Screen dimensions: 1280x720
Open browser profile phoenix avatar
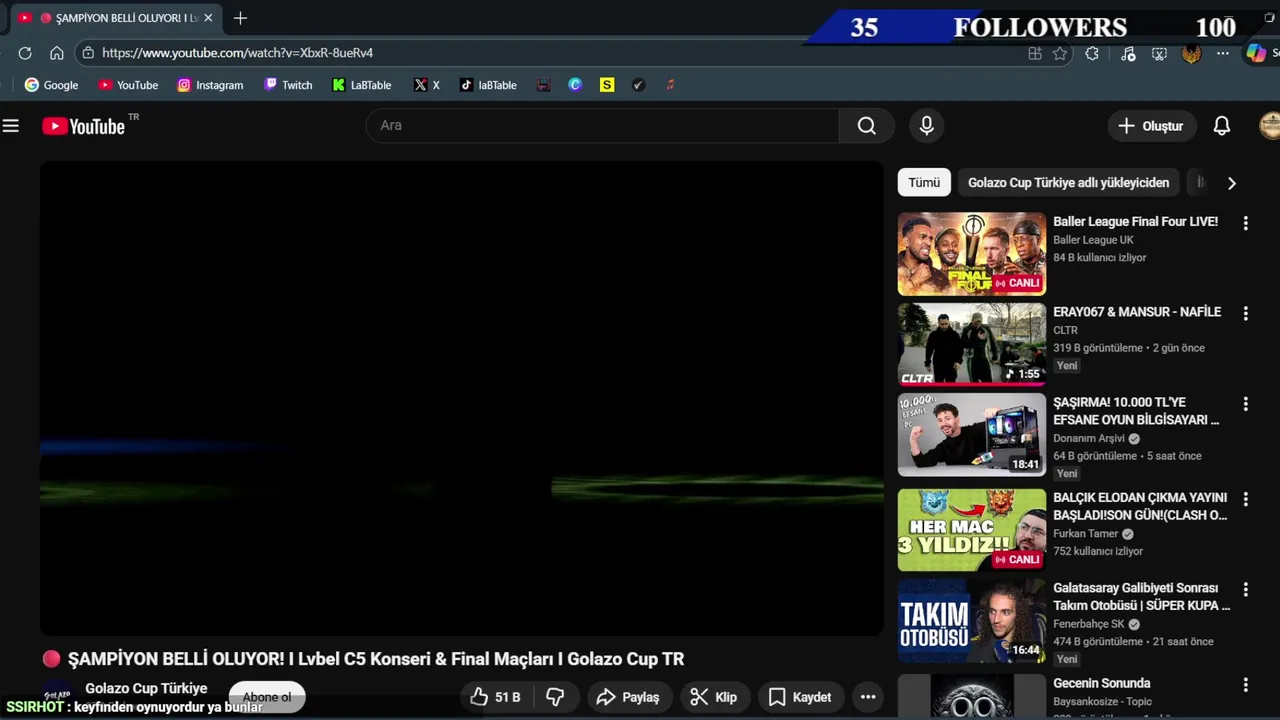click(x=1191, y=54)
